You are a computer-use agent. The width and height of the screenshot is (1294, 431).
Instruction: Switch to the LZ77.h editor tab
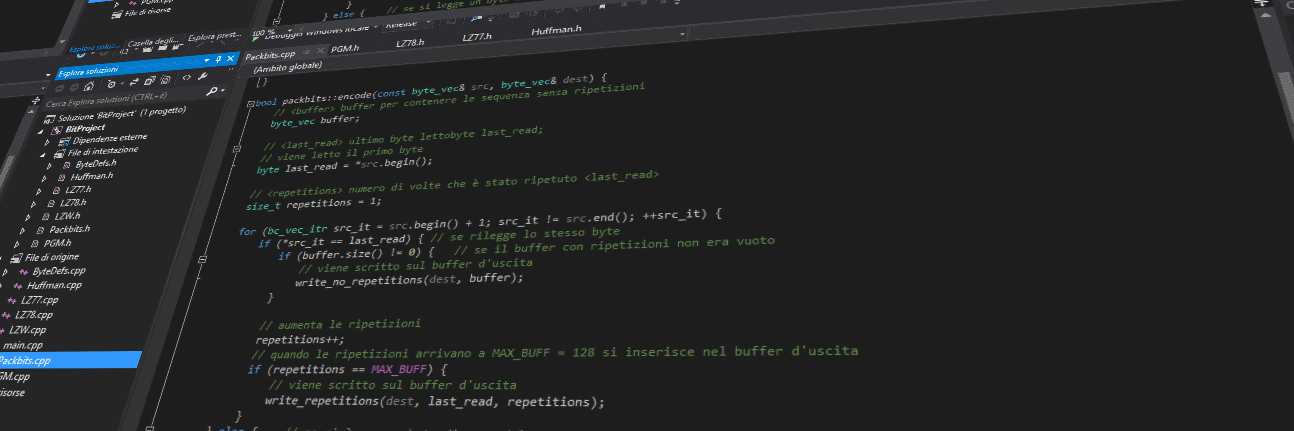[477, 36]
